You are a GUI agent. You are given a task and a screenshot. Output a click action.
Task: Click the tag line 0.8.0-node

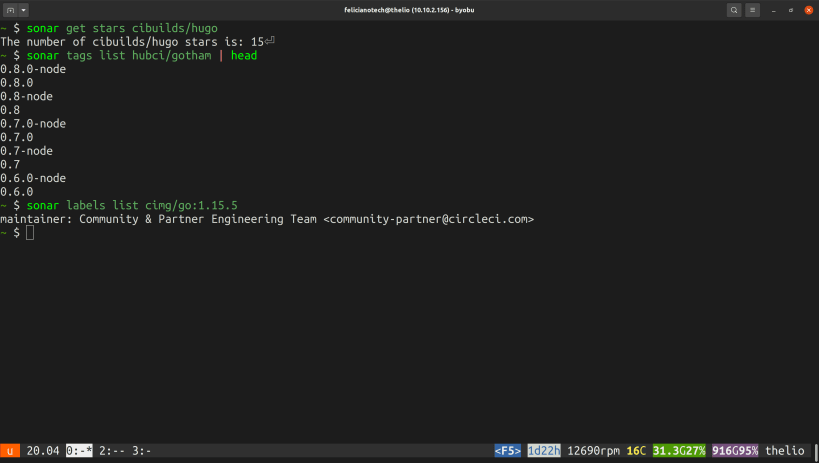click(33, 69)
